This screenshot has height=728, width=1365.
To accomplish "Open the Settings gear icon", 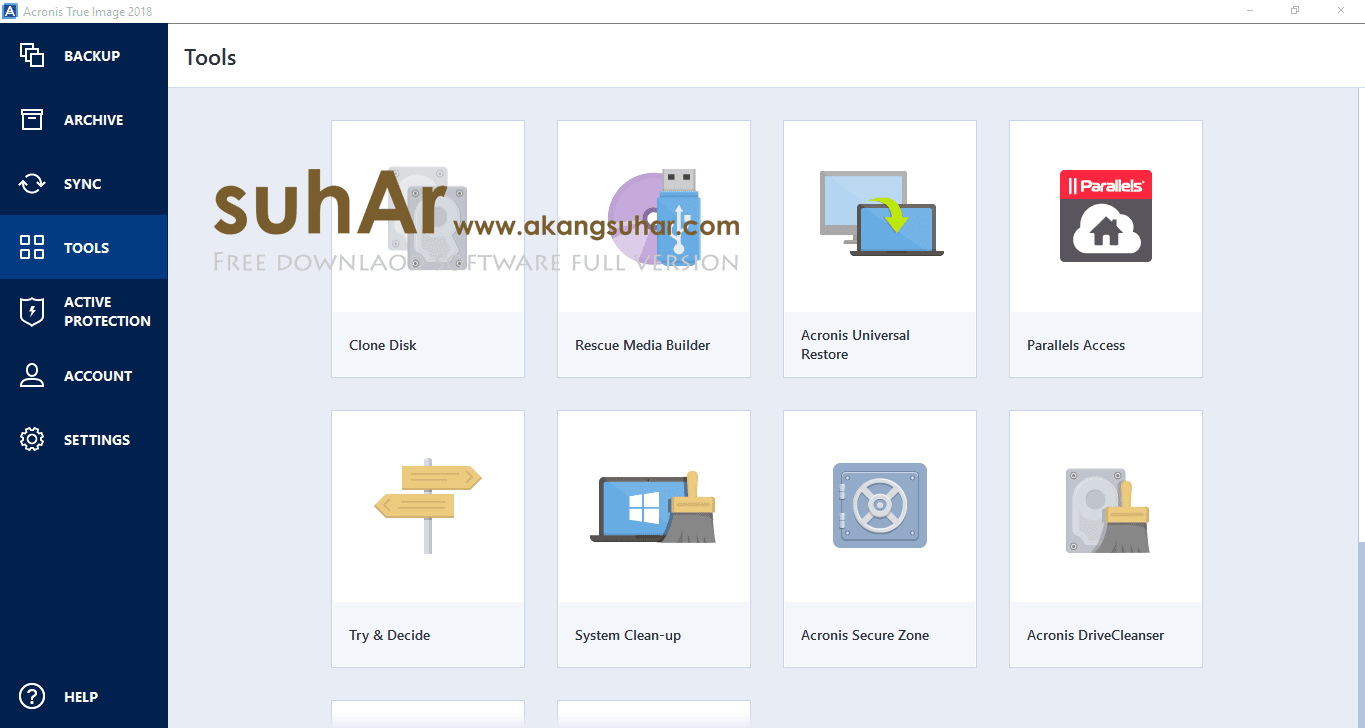I will 32,440.
